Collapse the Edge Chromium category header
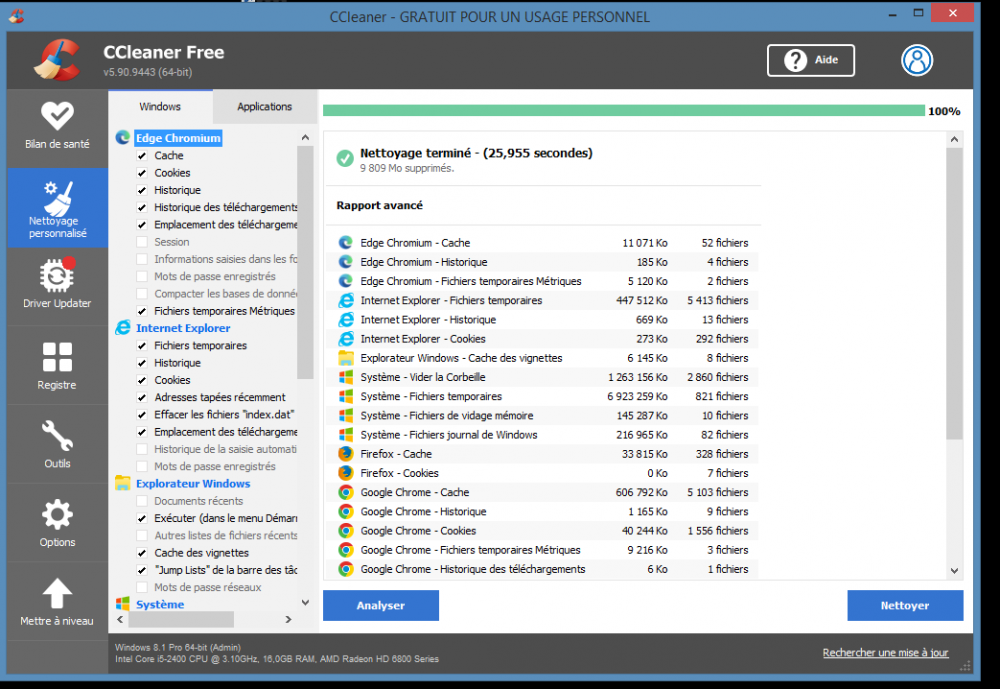This screenshot has width=1000, height=689. click(x=178, y=138)
